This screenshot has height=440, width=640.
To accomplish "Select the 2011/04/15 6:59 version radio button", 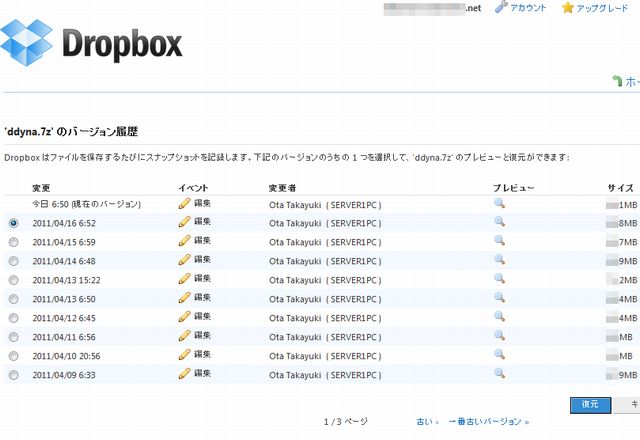I will click(13, 242).
